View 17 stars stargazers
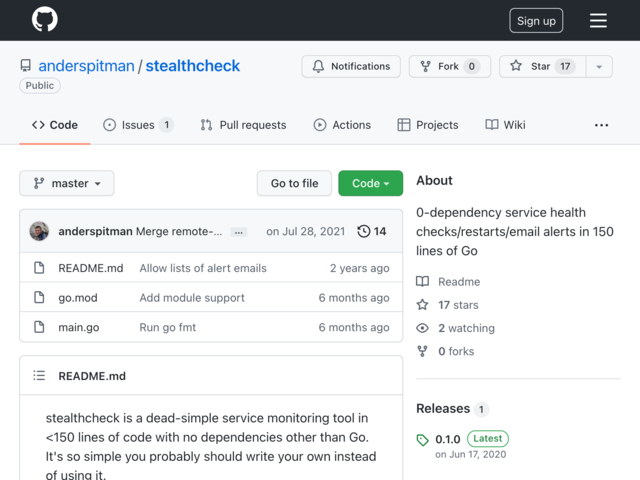640x480 pixels. (x=447, y=305)
